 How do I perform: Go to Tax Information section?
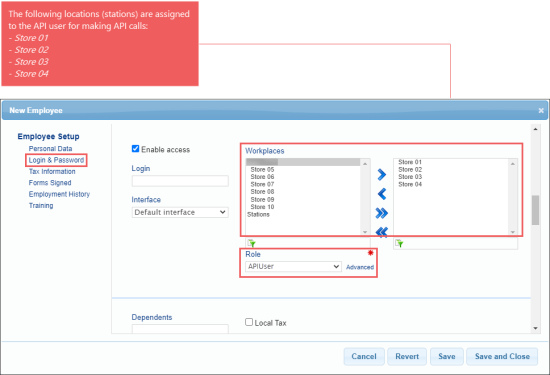point(52,172)
